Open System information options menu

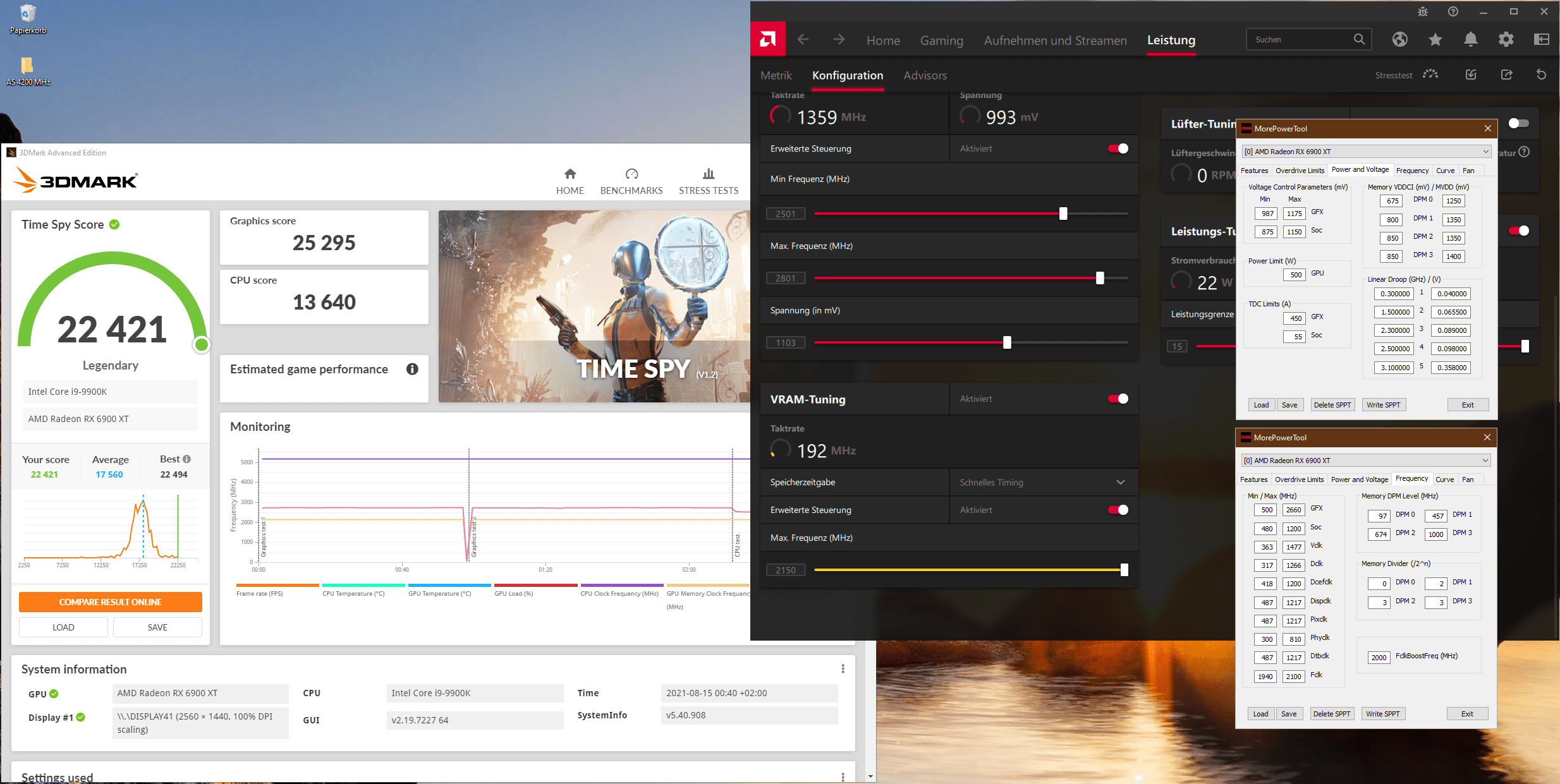(x=843, y=668)
